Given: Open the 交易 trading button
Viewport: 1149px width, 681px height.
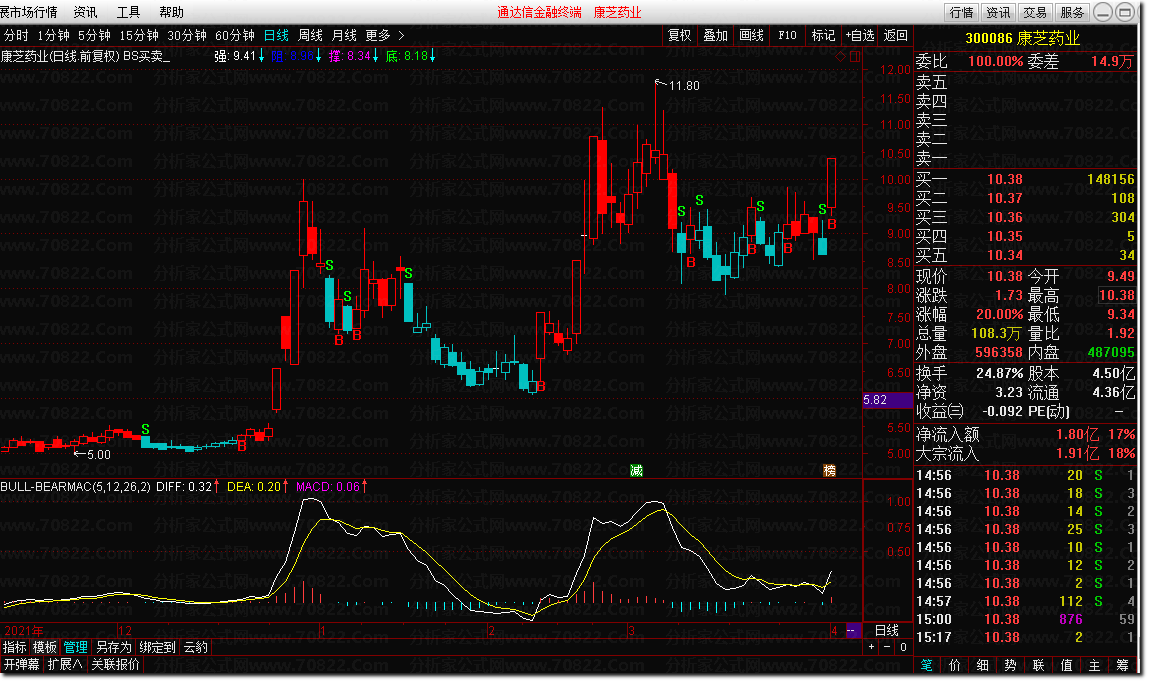Looking at the screenshot, I should pyautogui.click(x=1035, y=12).
